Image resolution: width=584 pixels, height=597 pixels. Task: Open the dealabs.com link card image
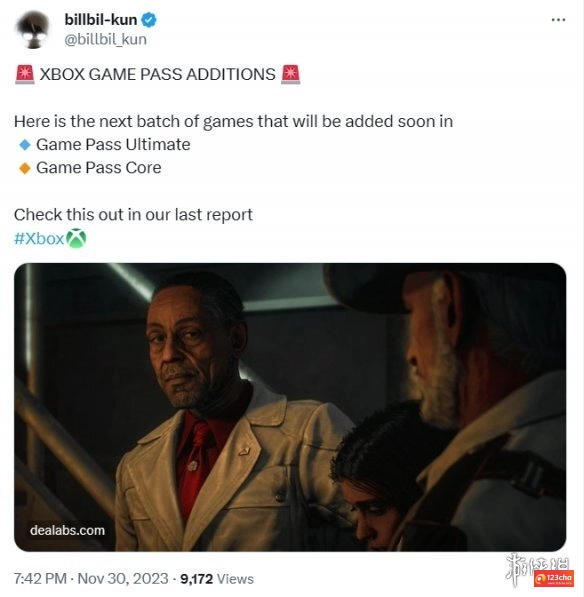click(290, 407)
